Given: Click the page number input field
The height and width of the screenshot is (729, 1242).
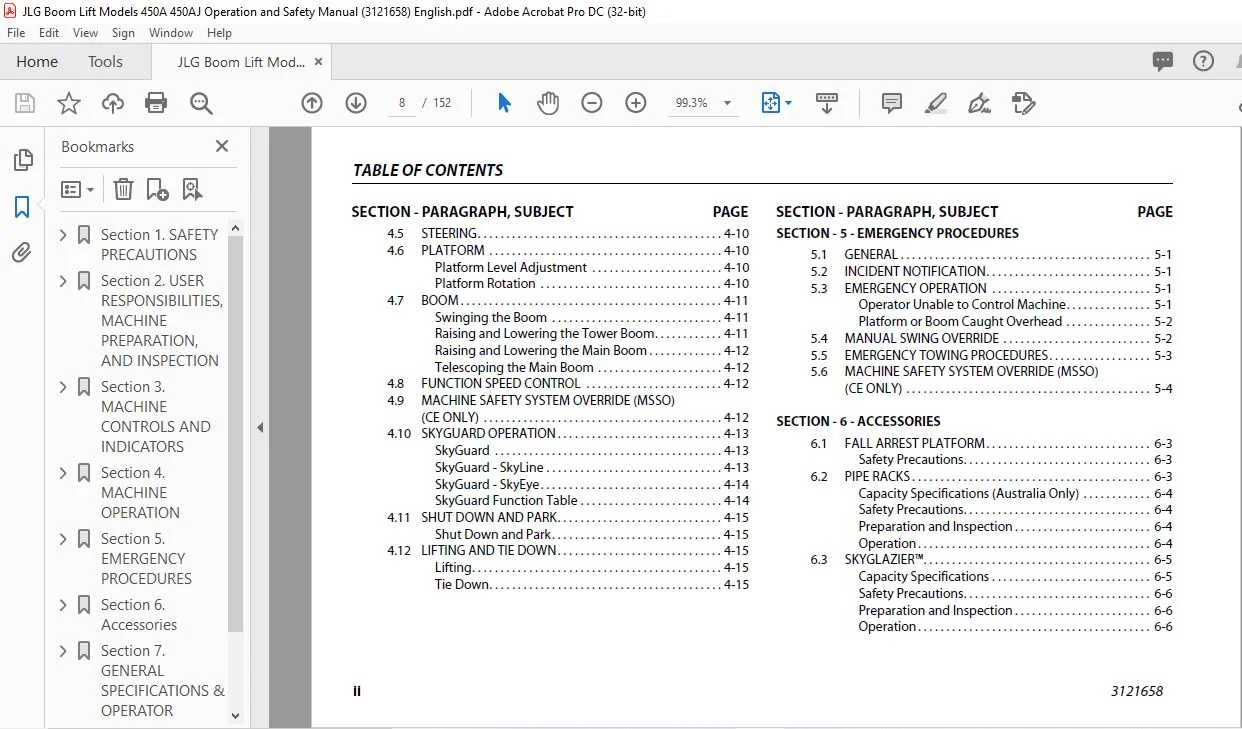Looking at the screenshot, I should coord(402,103).
